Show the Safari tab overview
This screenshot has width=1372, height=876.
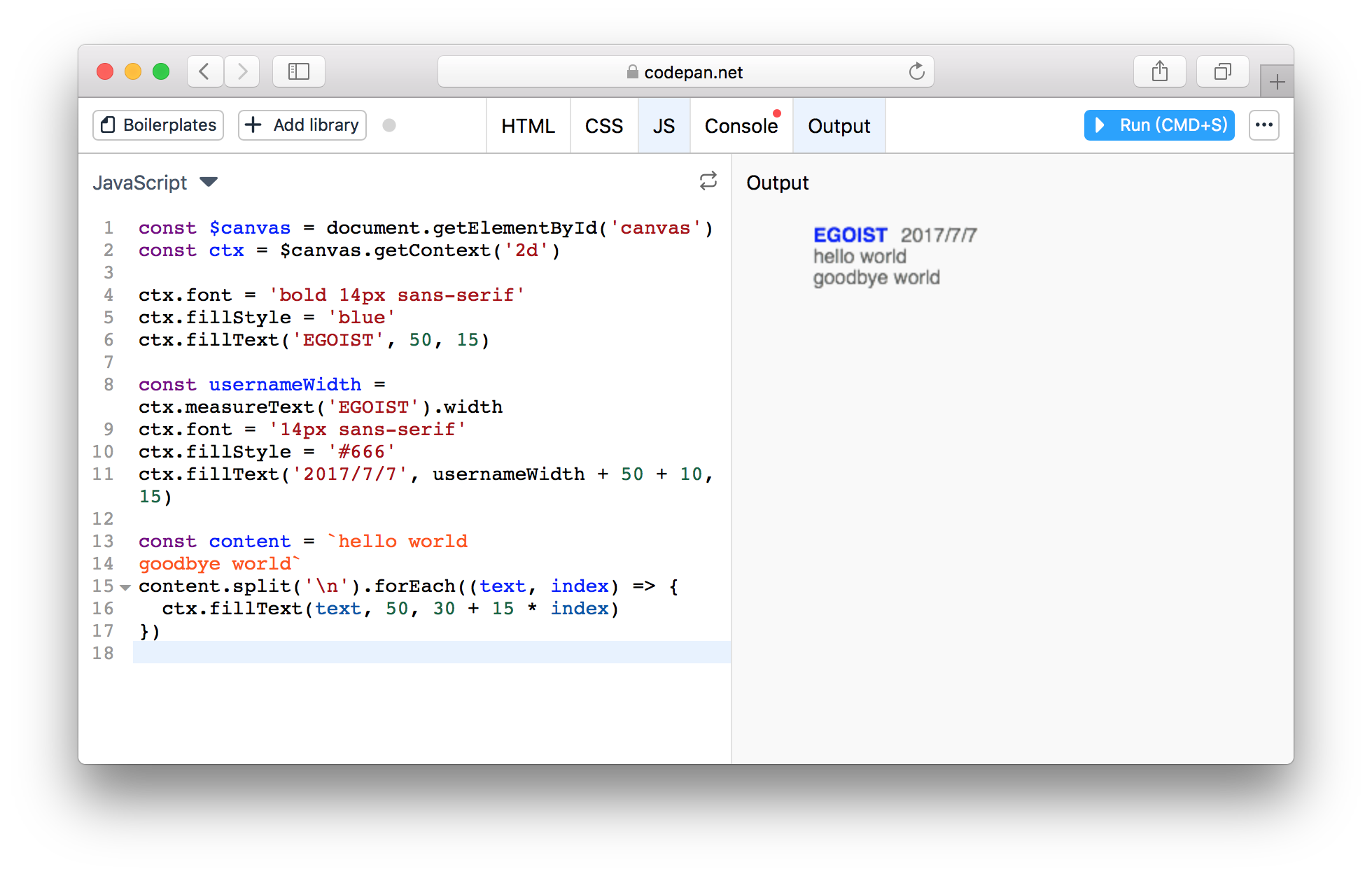pos(1222,71)
